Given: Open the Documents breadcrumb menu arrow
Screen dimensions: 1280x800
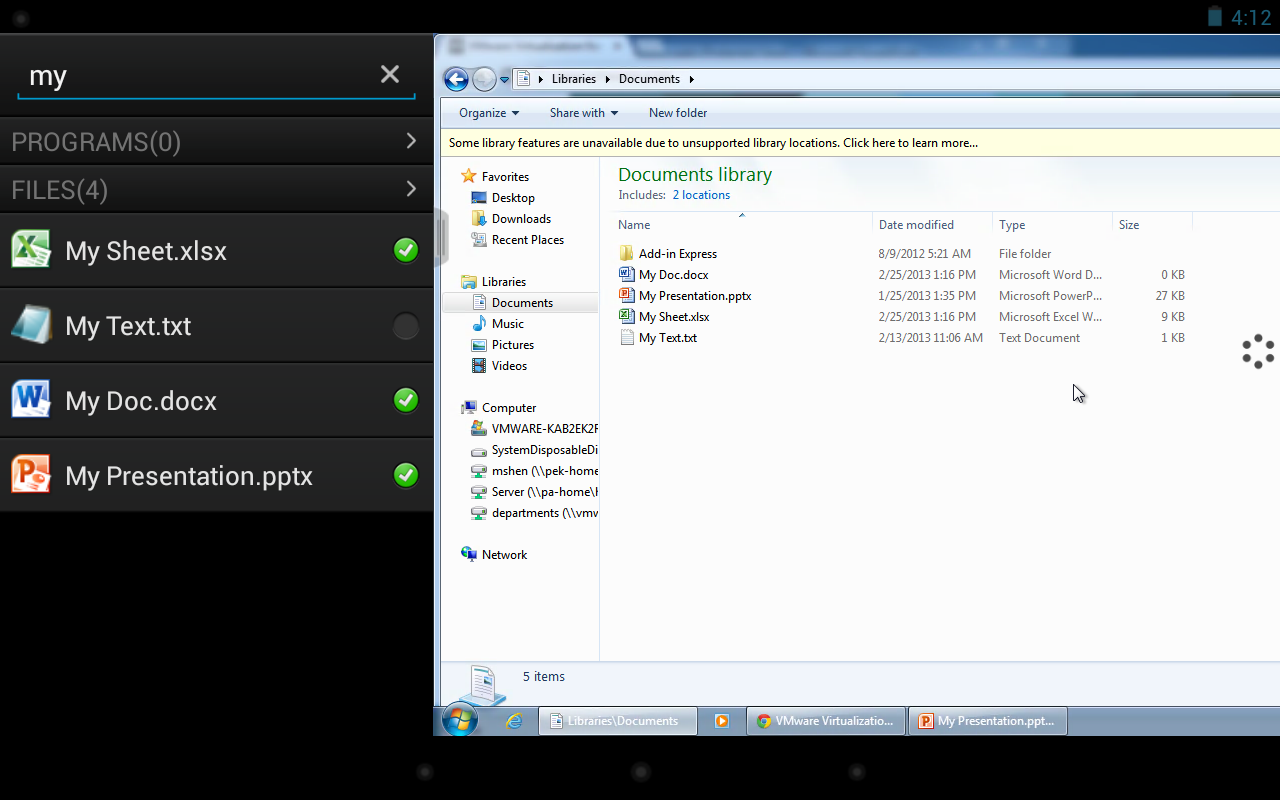Looking at the screenshot, I should point(692,78).
